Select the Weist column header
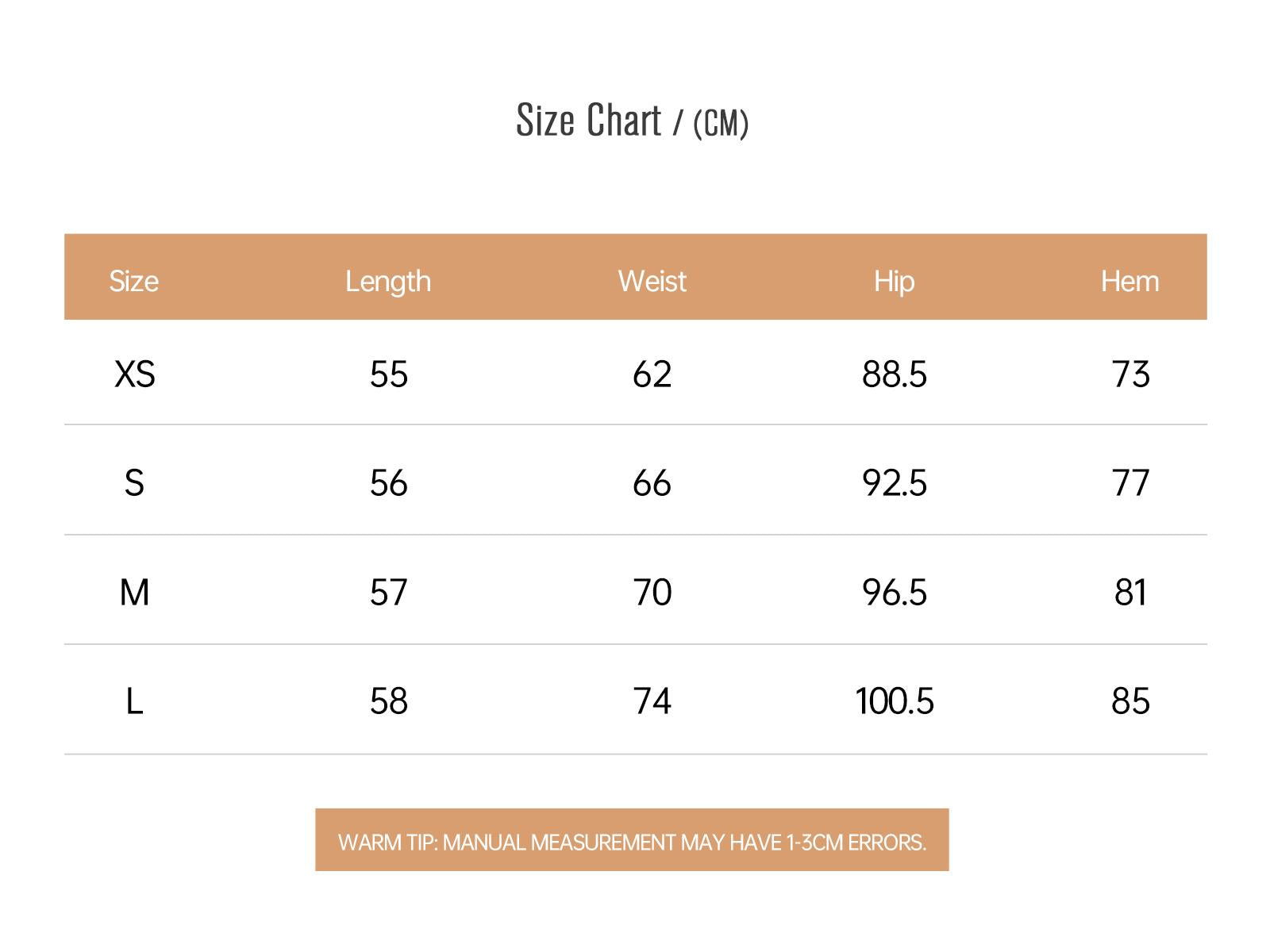This screenshot has height=952, width=1270. pos(652,281)
